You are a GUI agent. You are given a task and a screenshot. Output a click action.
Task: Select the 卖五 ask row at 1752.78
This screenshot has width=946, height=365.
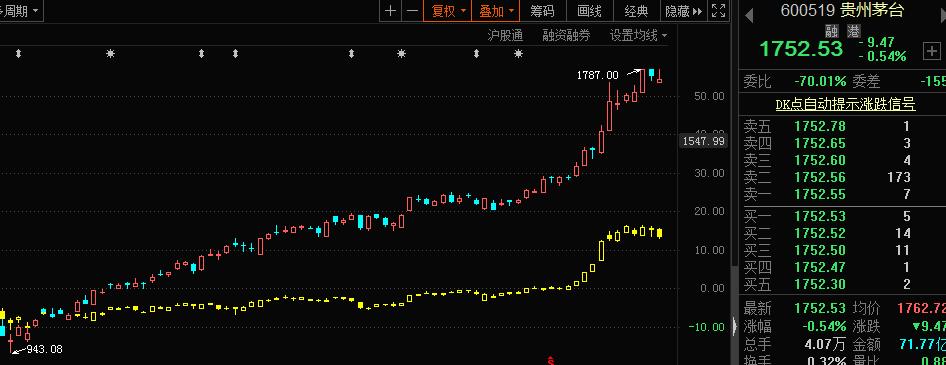click(841, 127)
